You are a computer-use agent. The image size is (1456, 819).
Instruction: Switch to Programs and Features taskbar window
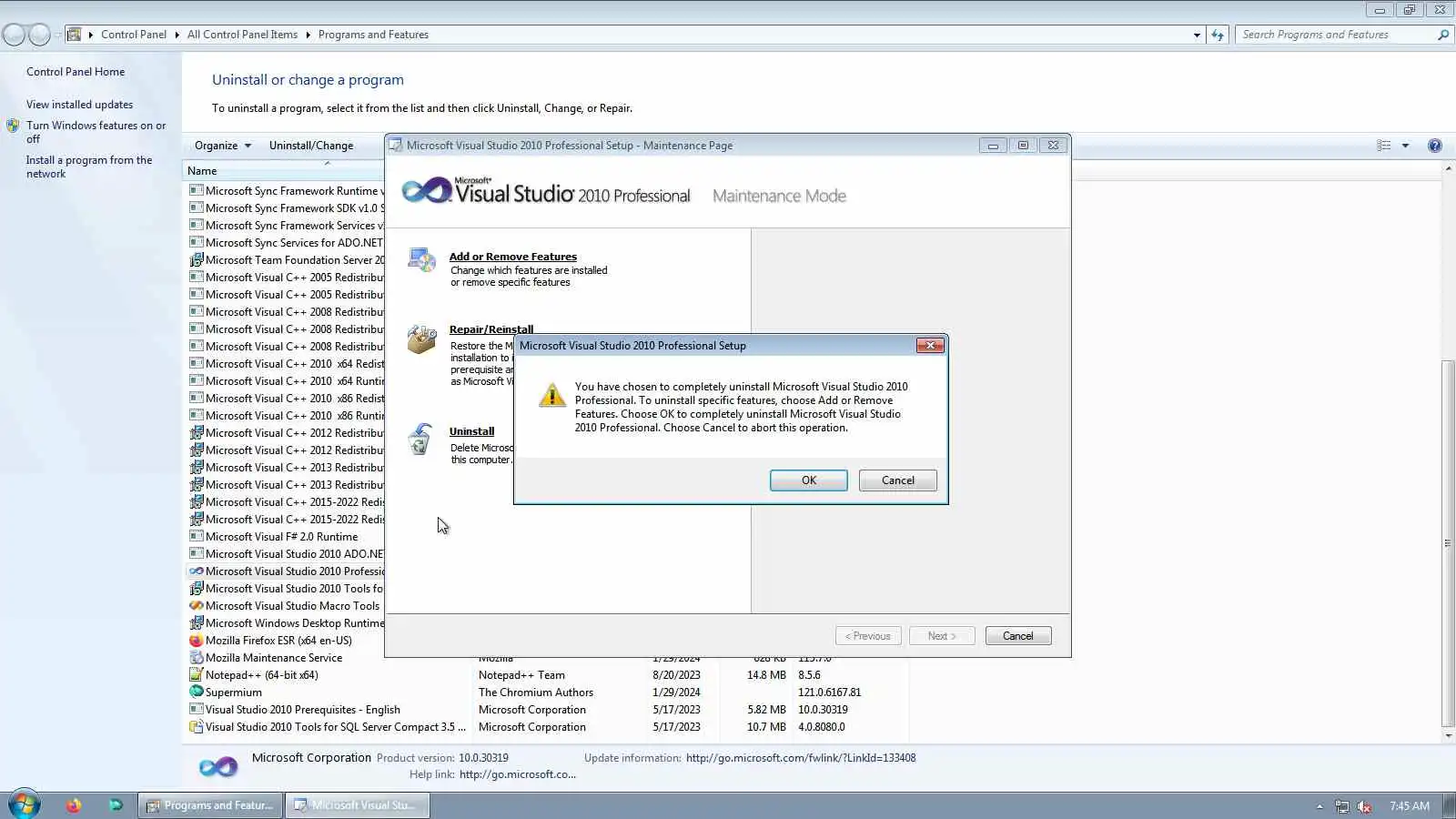pos(211,805)
